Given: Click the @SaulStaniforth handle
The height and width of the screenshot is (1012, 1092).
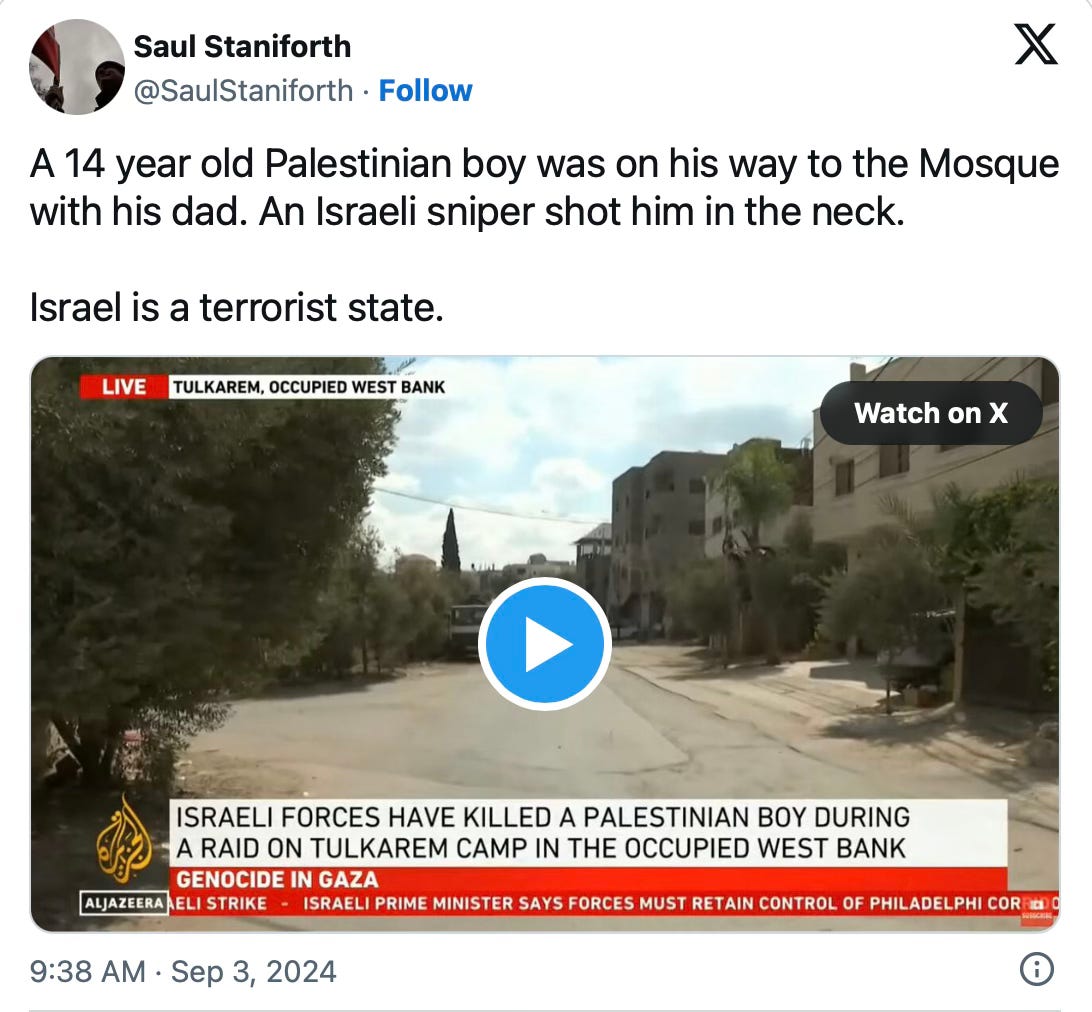Looking at the screenshot, I should (243, 91).
